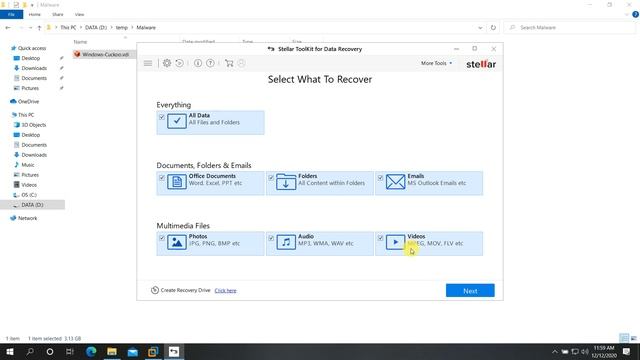The image size is (640, 360).
Task: Open Stellar app taskbar icon
Action: pos(174,351)
